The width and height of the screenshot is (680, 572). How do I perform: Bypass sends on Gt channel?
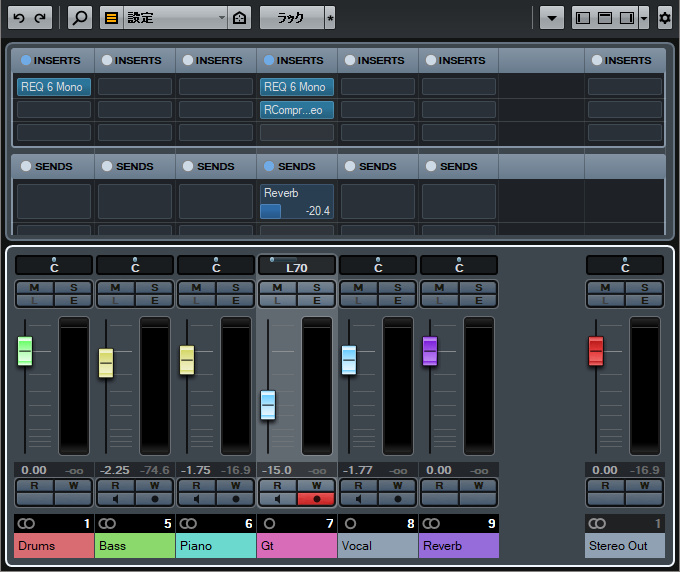click(x=269, y=166)
